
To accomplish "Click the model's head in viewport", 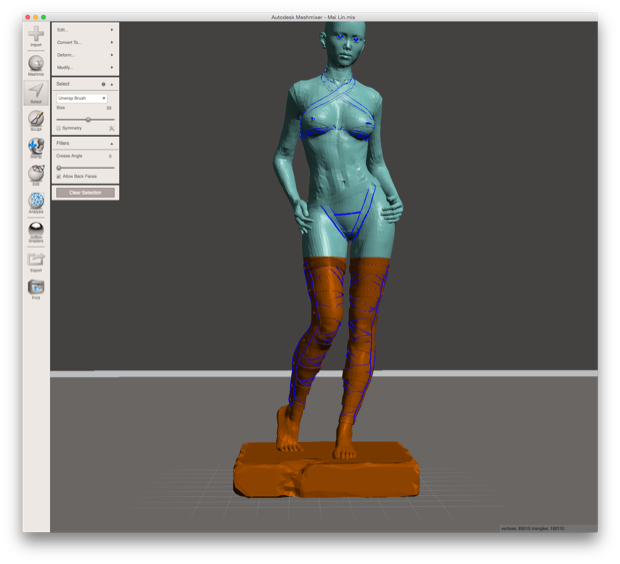I will (345, 43).
